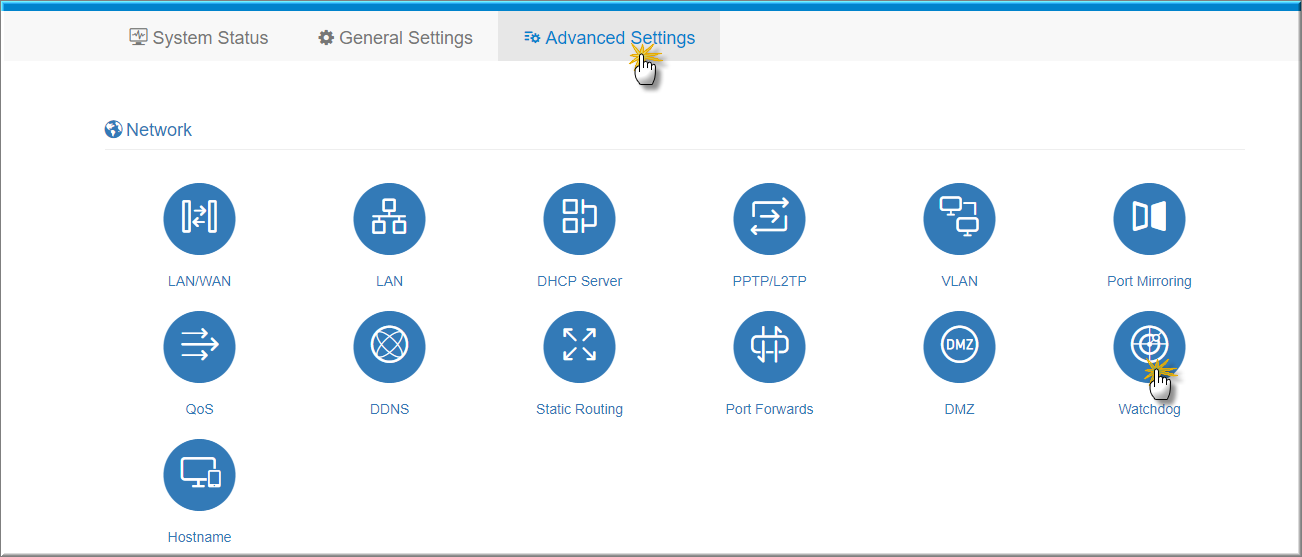The width and height of the screenshot is (1302, 557).
Task: Open the DMZ circle icon
Action: pyautogui.click(x=959, y=347)
